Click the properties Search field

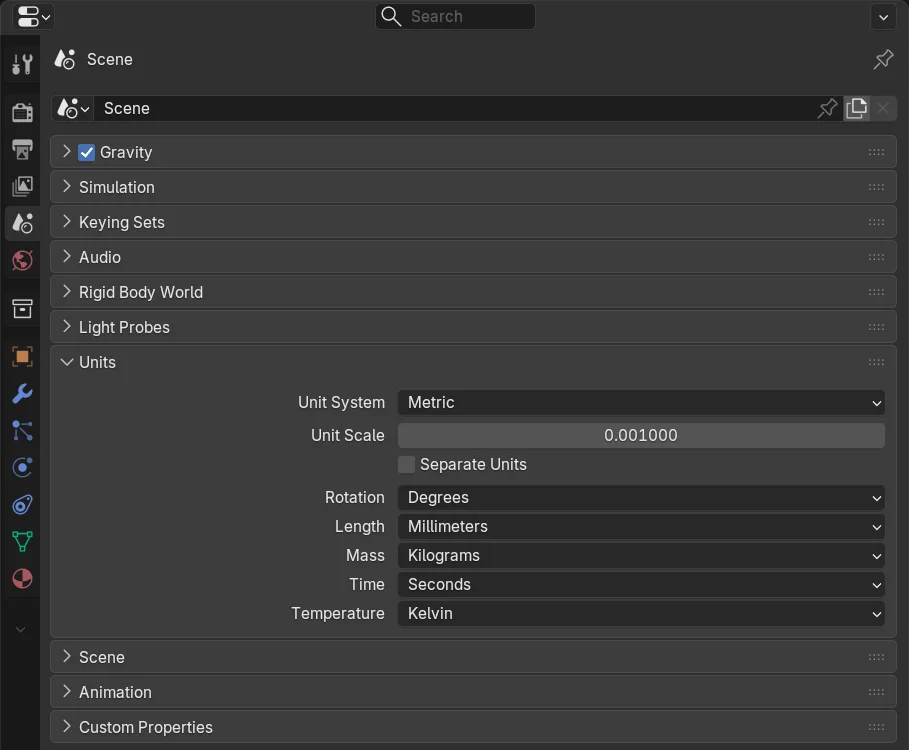(455, 16)
